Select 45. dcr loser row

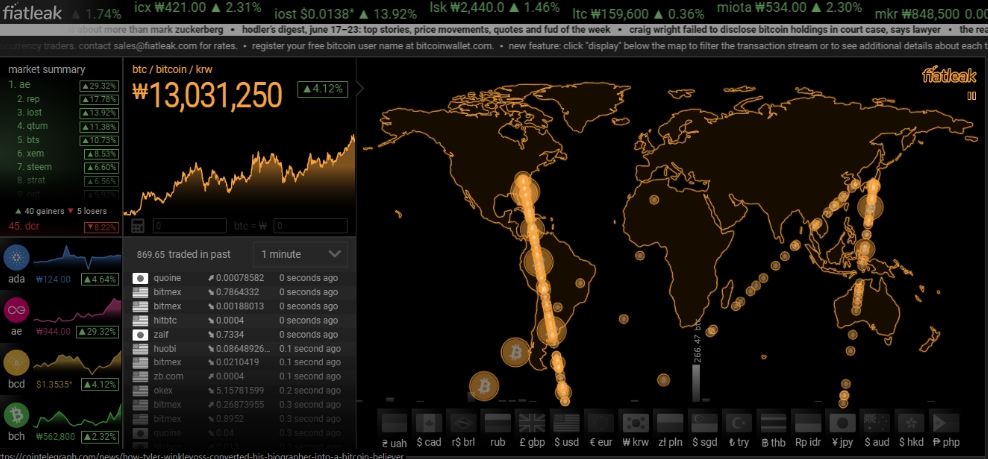[x=62, y=226]
